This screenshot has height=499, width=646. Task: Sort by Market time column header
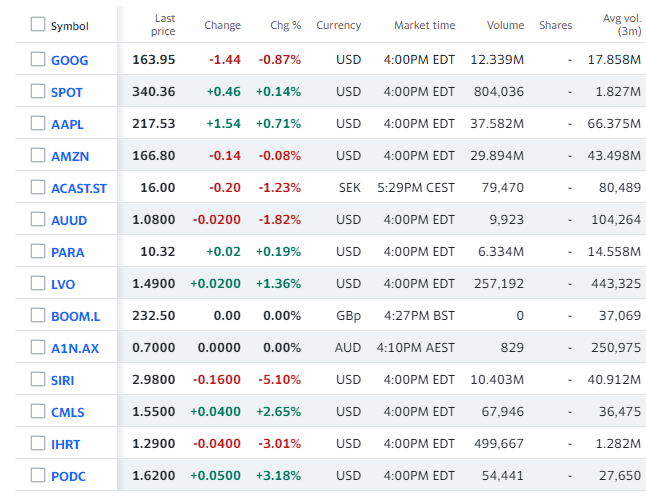(x=424, y=25)
